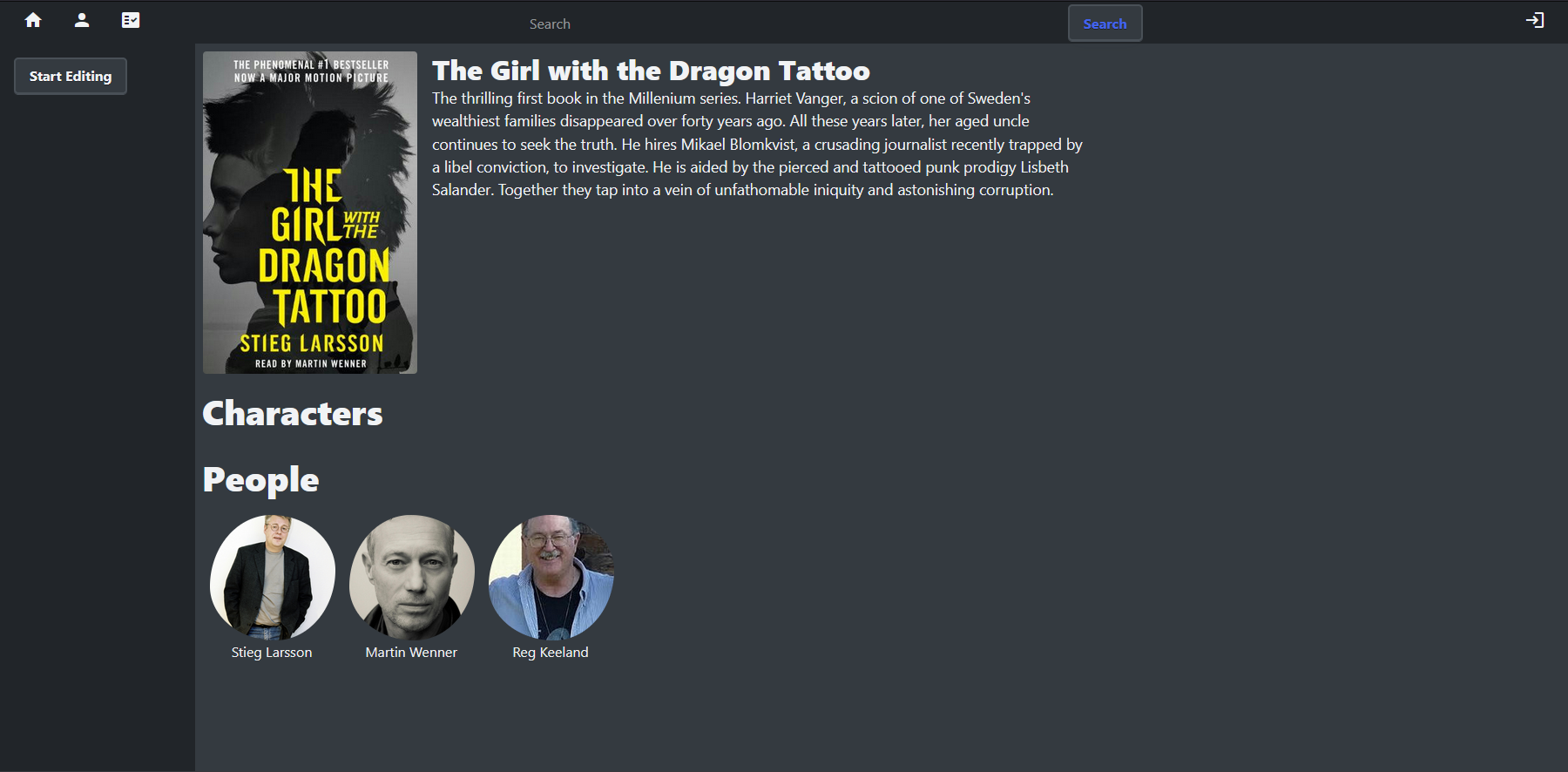
Task: Click the blue Search button
Action: click(x=1105, y=24)
